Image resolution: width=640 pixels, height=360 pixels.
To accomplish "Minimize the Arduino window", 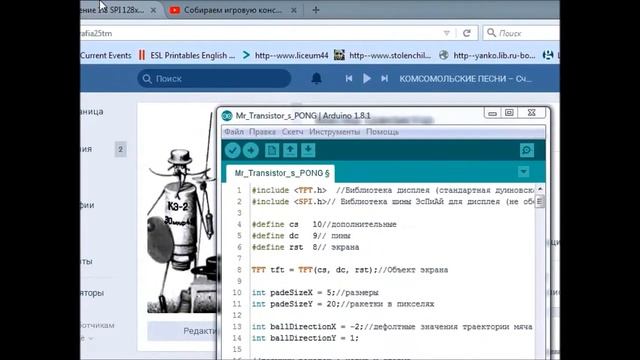I will click(x=492, y=113).
